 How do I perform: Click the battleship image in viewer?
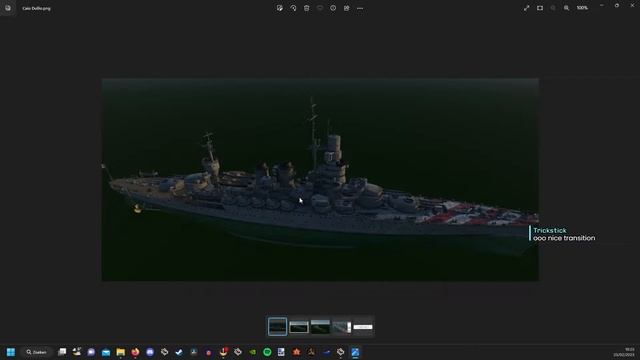[x=320, y=180]
